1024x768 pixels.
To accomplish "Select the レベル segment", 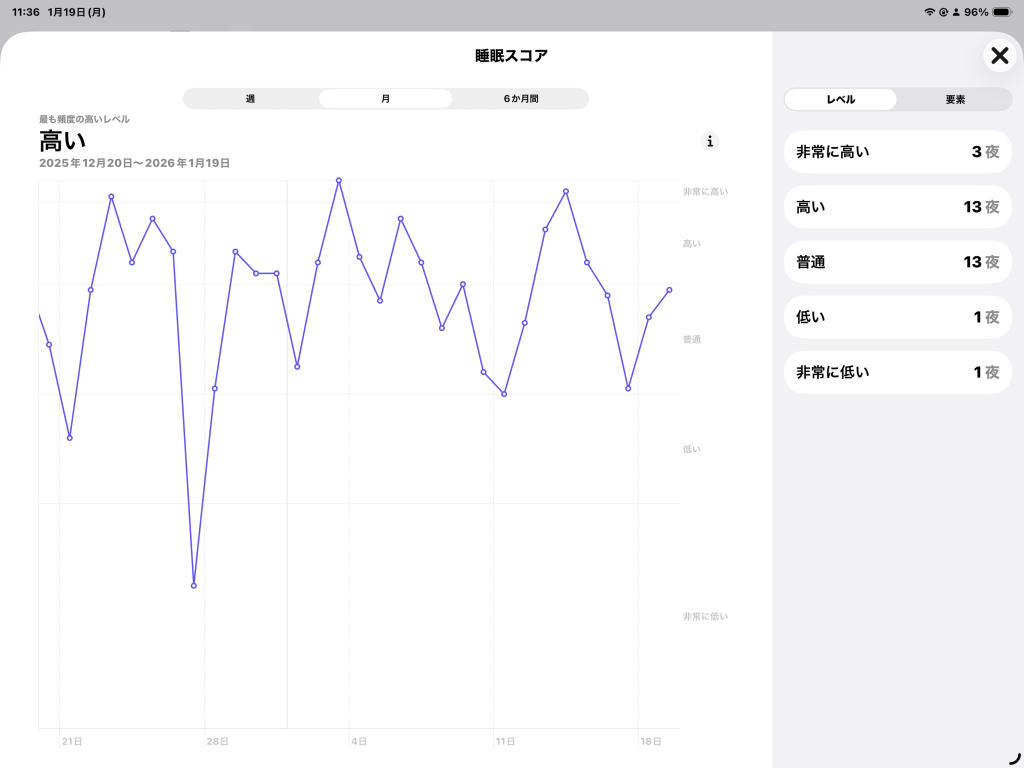I will point(840,100).
